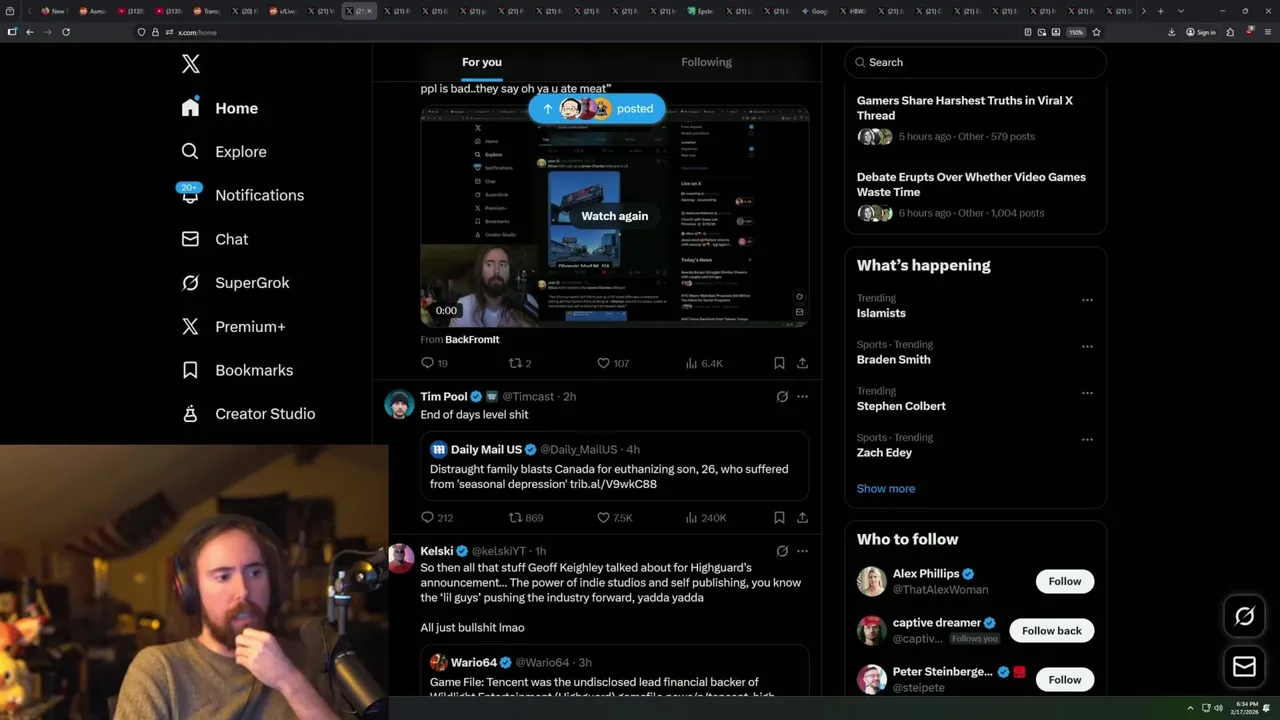Open more options for Zach Edey trend
The width and height of the screenshot is (1280, 720).
[1087, 440]
